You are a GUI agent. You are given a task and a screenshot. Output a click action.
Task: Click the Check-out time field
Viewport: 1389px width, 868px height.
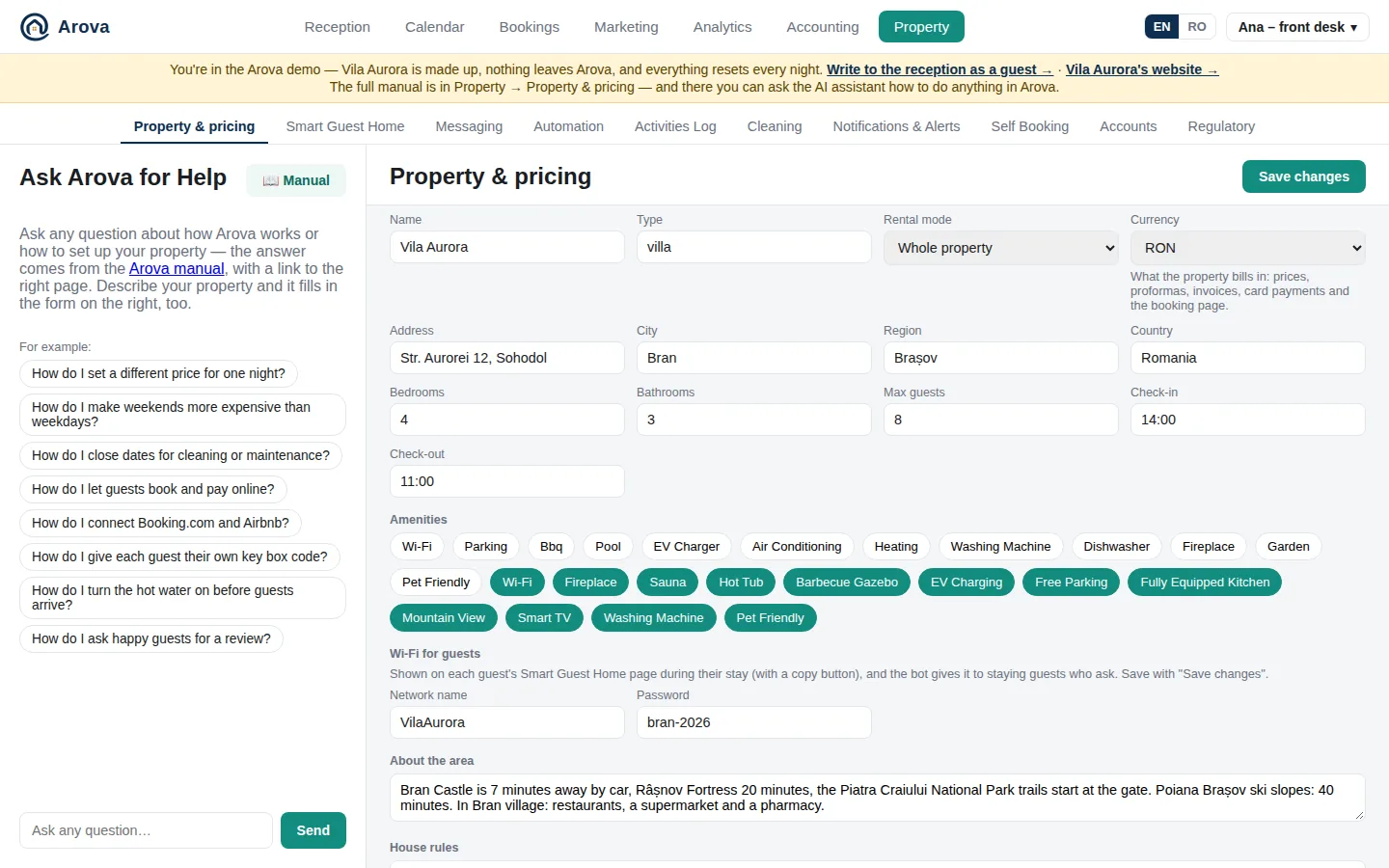(x=507, y=481)
